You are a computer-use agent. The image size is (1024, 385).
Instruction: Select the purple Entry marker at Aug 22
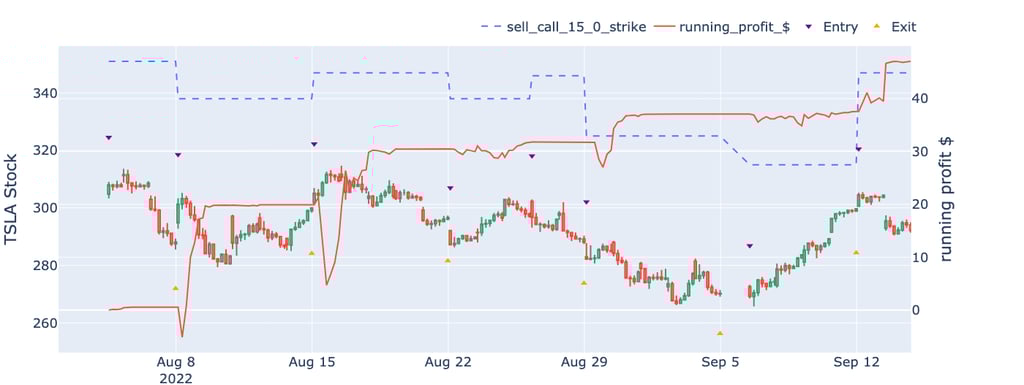[x=450, y=188]
